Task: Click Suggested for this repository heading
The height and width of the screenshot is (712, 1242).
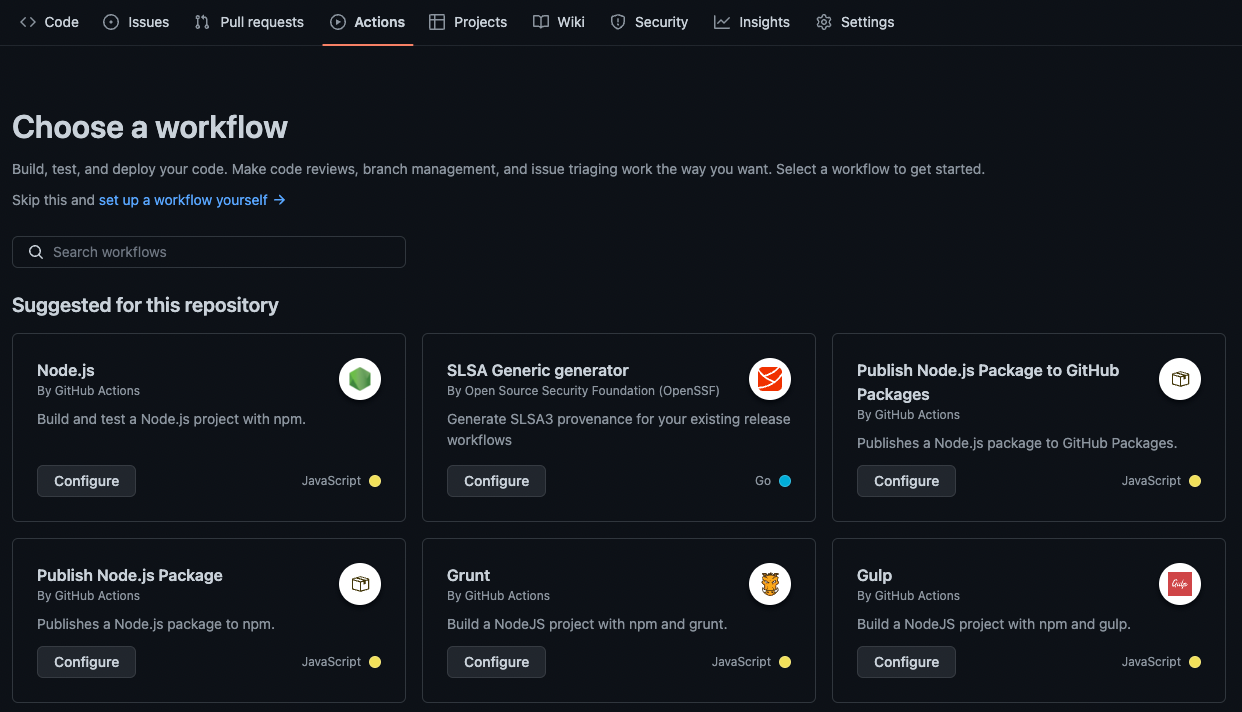Action: tap(145, 305)
